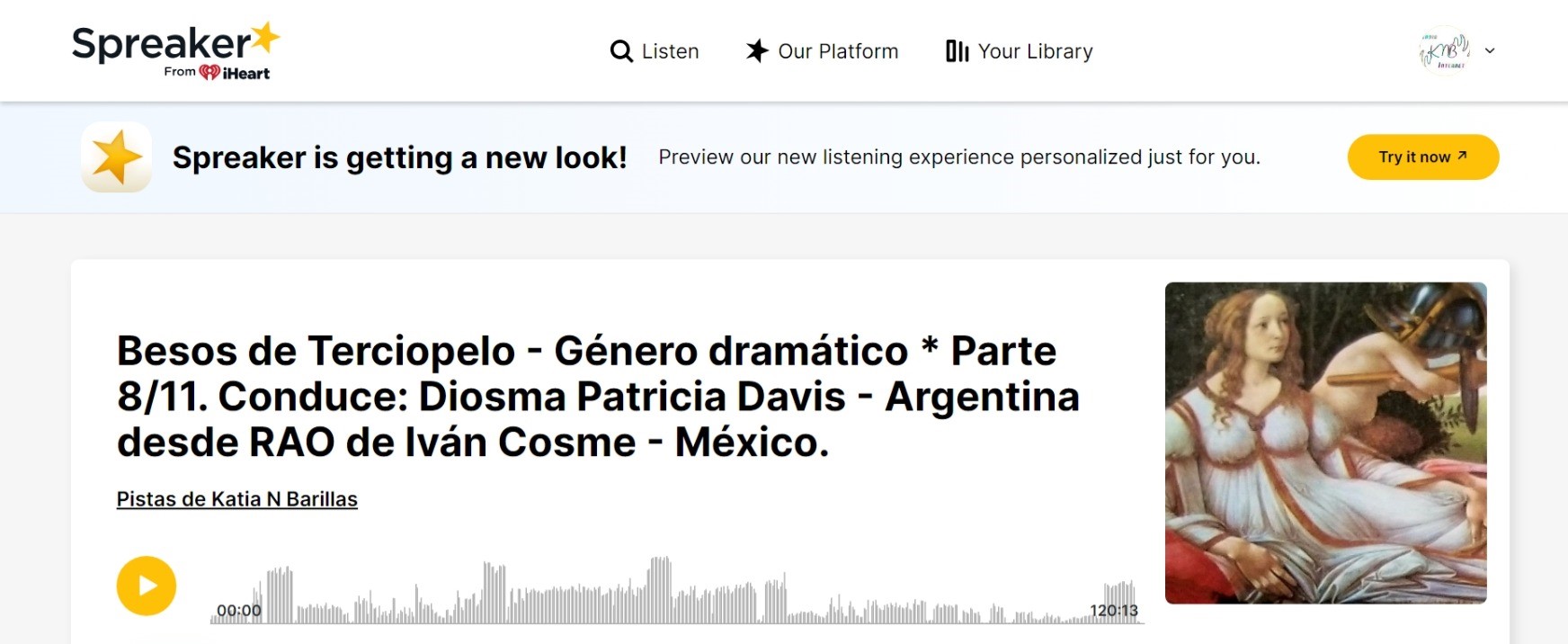Screen dimensions: 1568x644
Task: Seek within the audio waveform
Action: tap(677, 590)
